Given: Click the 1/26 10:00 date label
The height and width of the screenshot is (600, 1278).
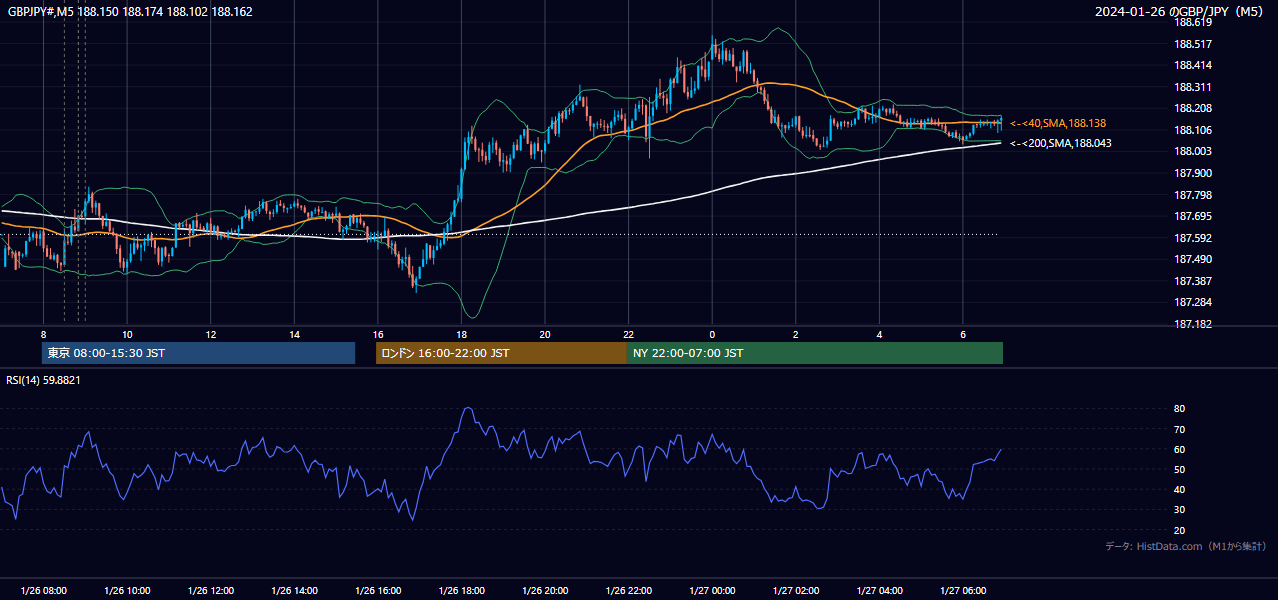Looking at the screenshot, I should [x=127, y=590].
